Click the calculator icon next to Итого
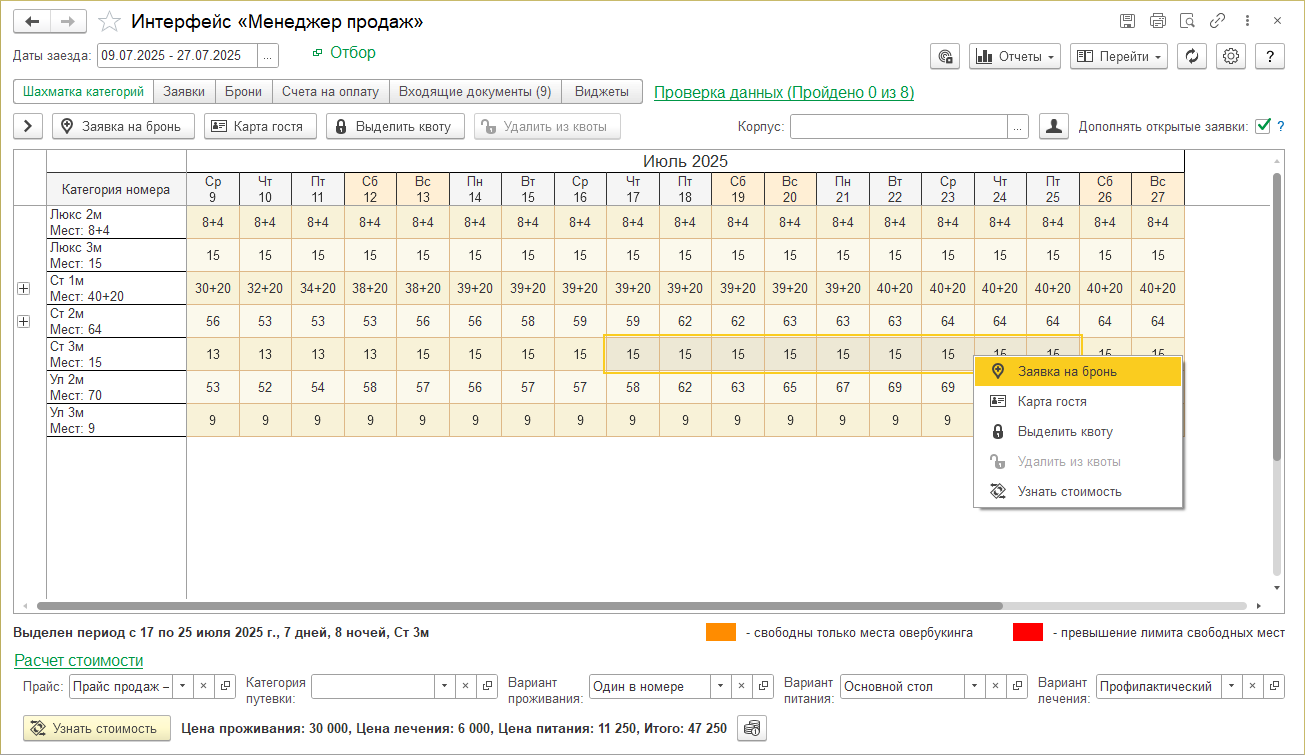 752,728
